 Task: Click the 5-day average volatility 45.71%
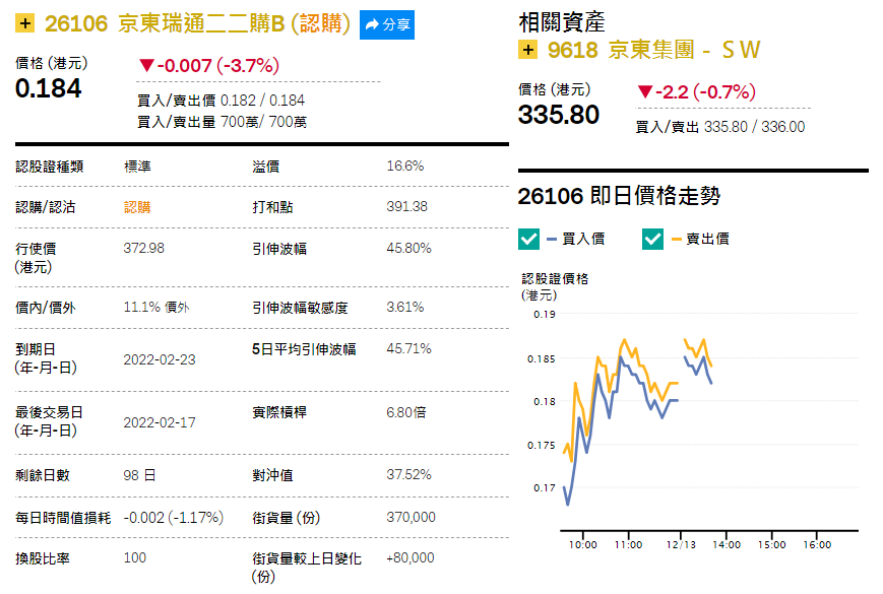pyautogui.click(x=409, y=349)
